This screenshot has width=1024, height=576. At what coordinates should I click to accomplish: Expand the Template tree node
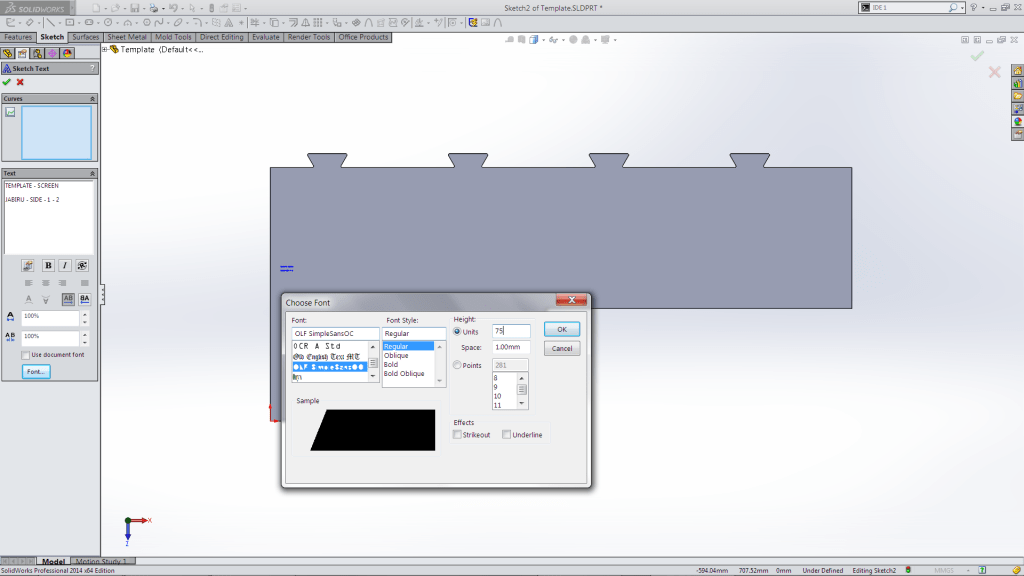107,49
